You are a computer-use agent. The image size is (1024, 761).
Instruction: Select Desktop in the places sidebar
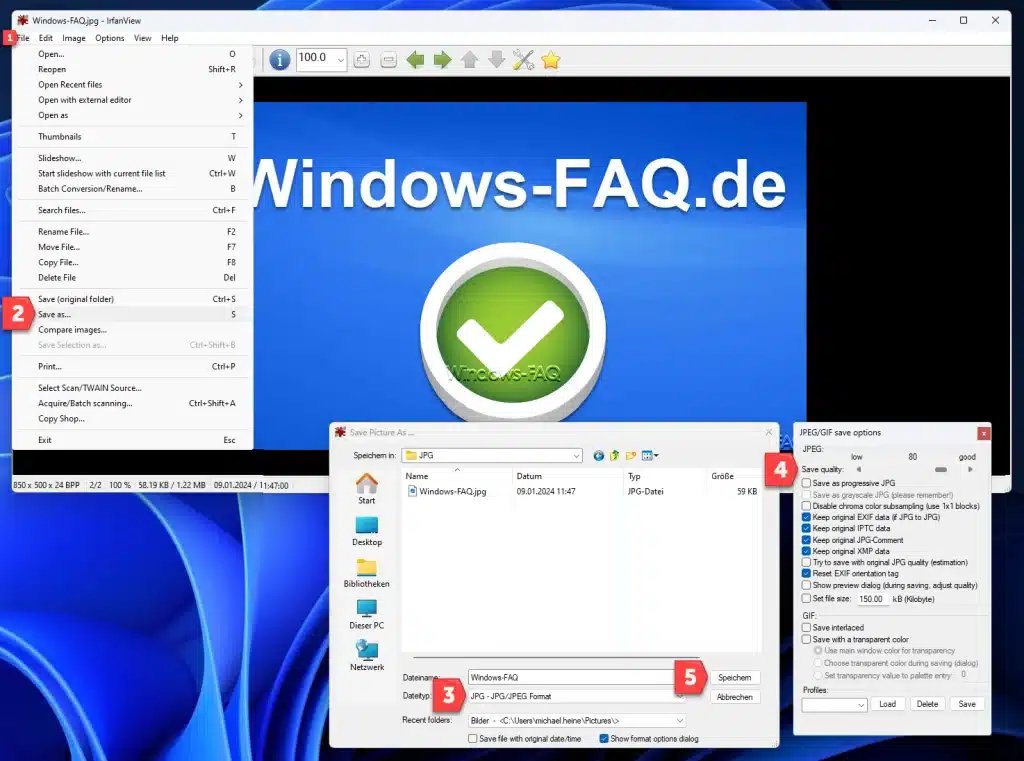pos(366,531)
